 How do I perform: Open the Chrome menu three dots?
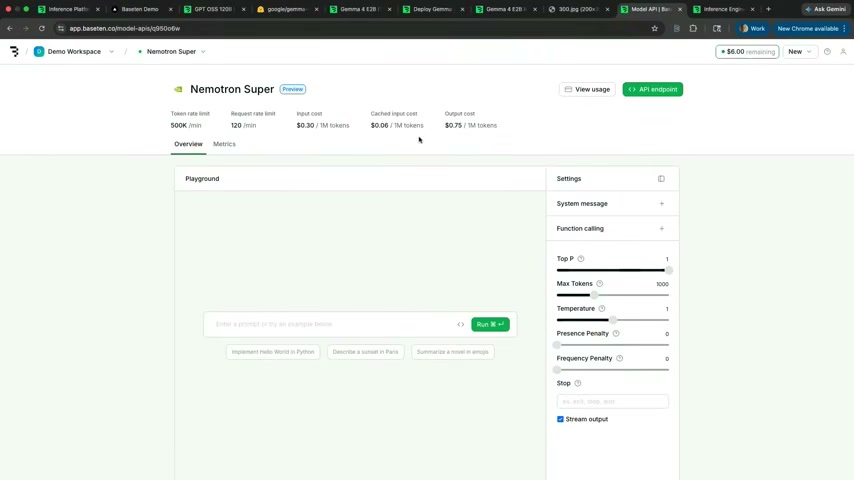844,28
